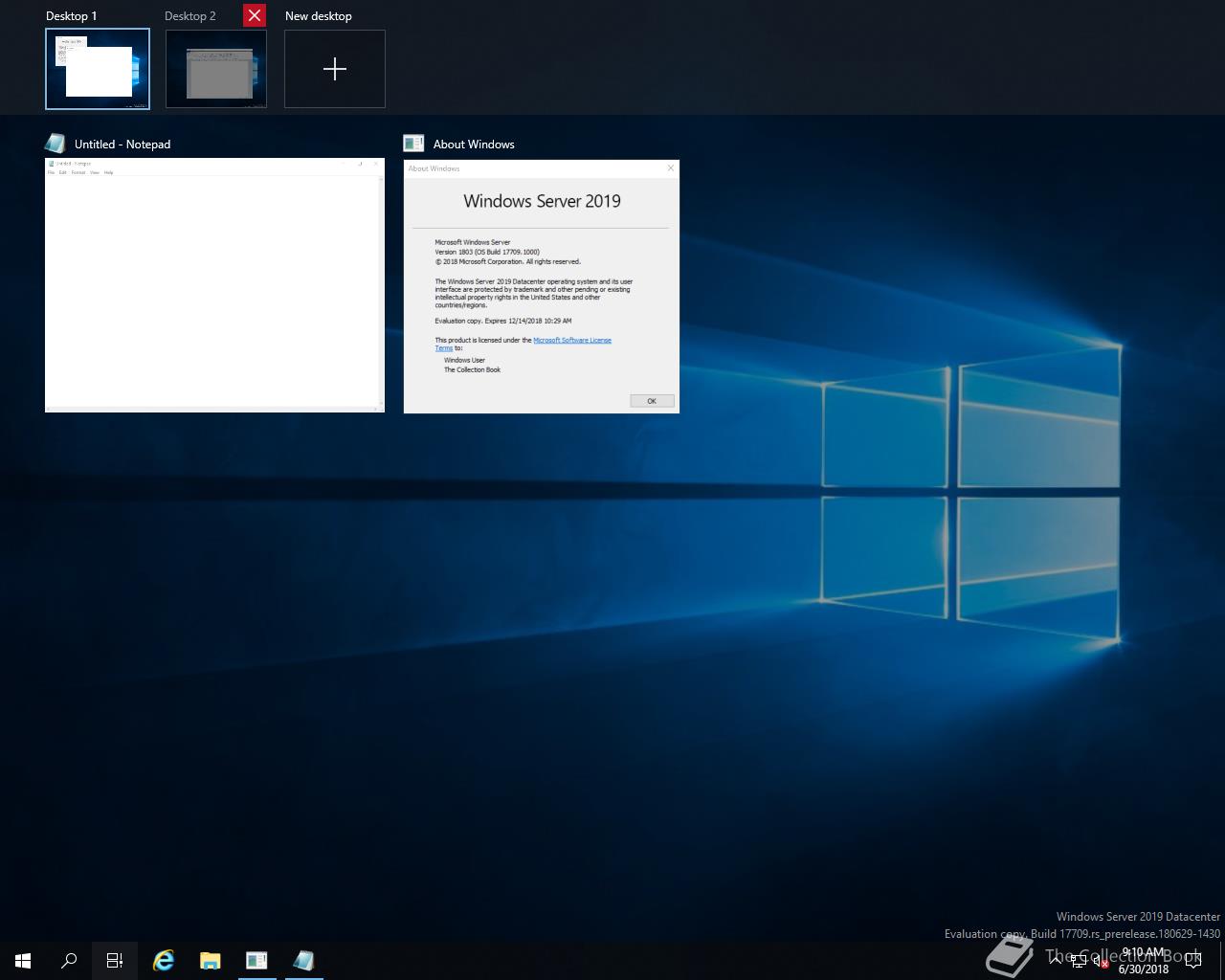Switch to Desktop 1 thumbnail
Image resolution: width=1225 pixels, height=980 pixels.
click(98, 69)
